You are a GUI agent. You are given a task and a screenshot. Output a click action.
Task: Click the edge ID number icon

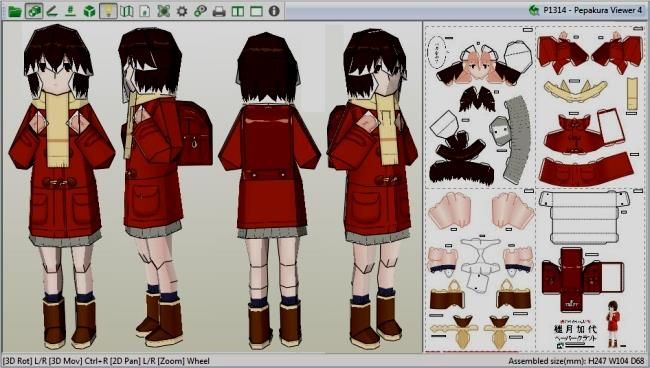click(x=70, y=11)
